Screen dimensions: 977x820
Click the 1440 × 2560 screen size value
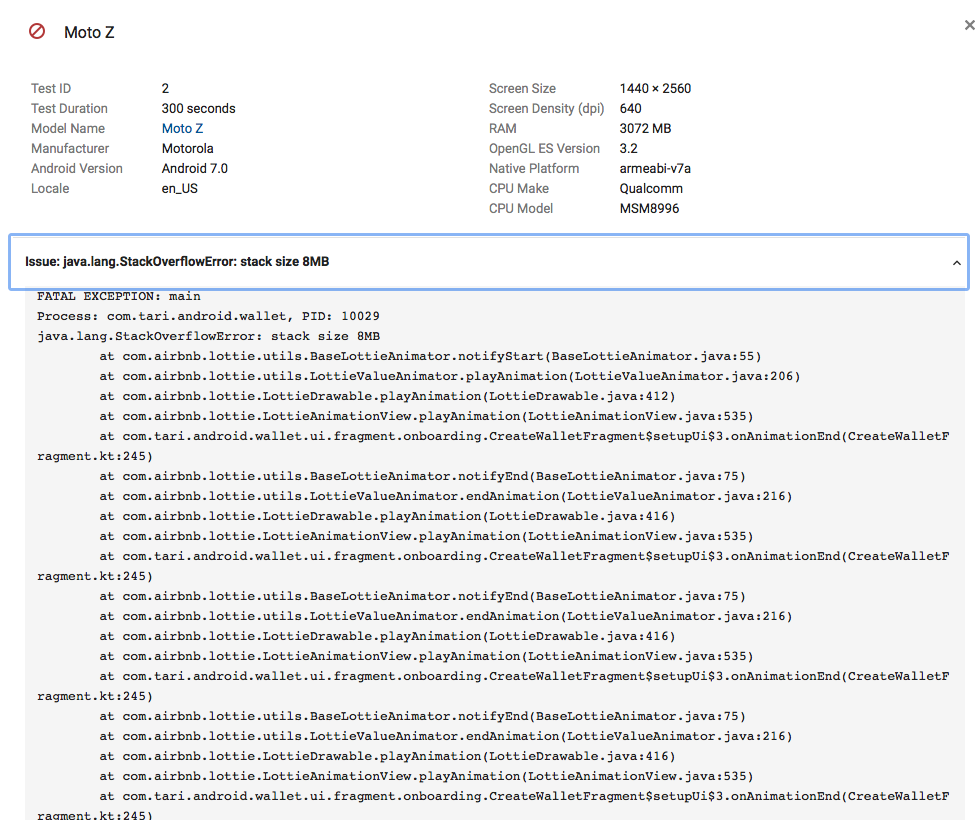(x=655, y=88)
